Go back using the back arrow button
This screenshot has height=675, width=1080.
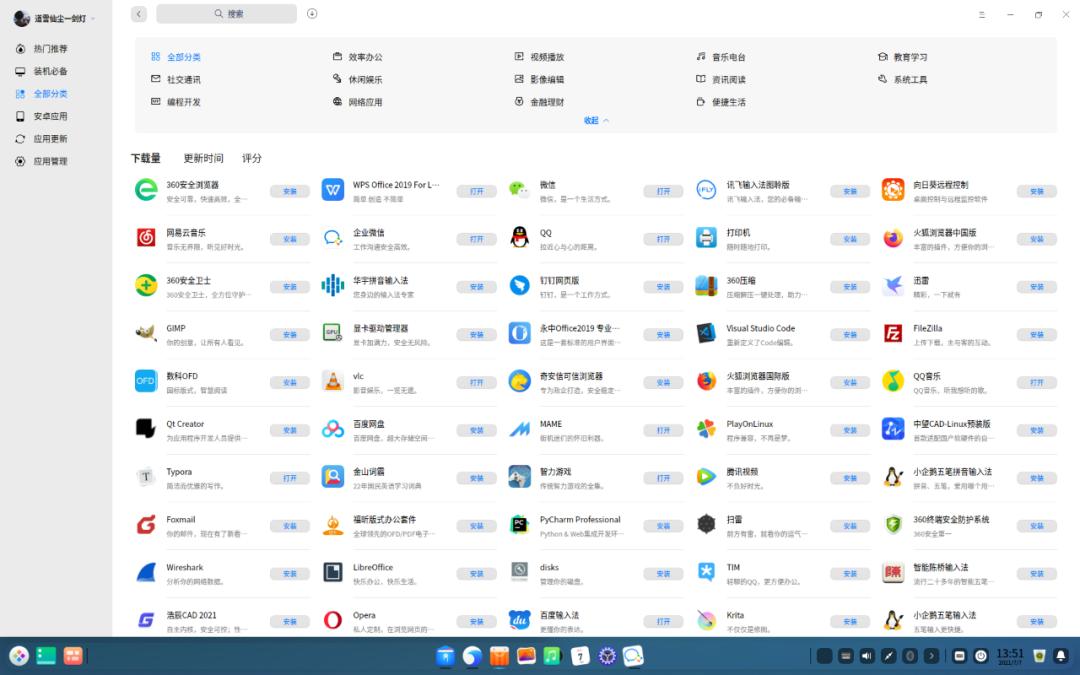click(x=139, y=14)
